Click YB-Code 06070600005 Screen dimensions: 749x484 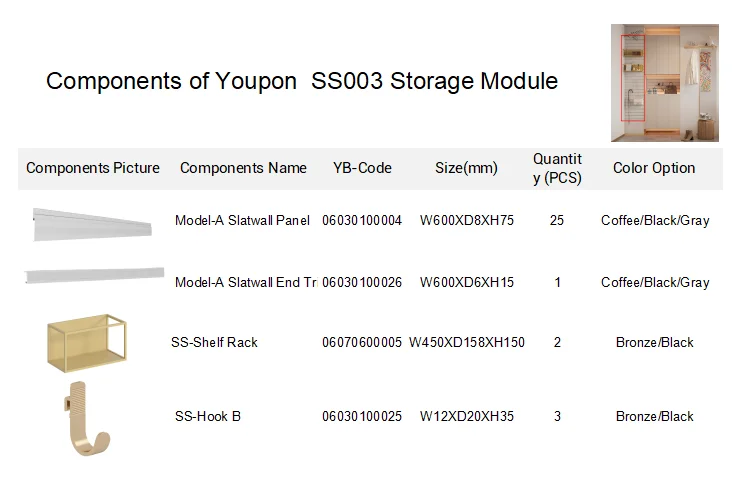362,342
